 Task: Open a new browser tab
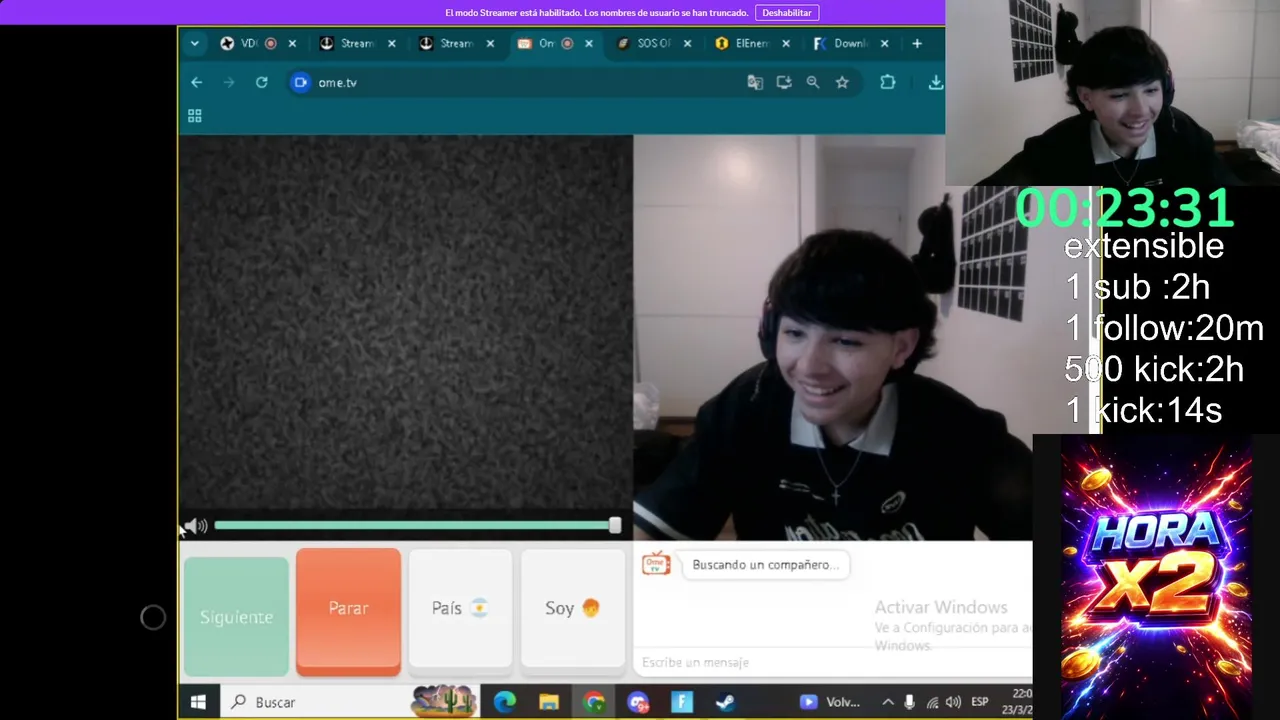[917, 43]
